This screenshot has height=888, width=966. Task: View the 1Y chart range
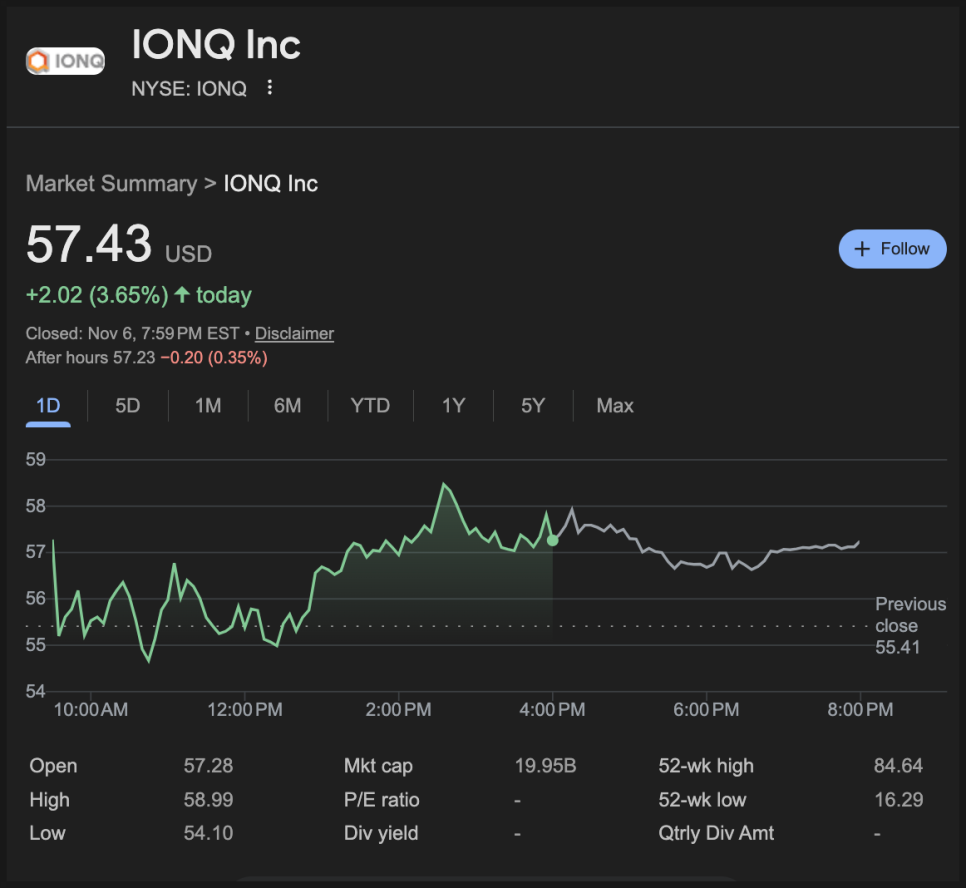click(x=453, y=406)
